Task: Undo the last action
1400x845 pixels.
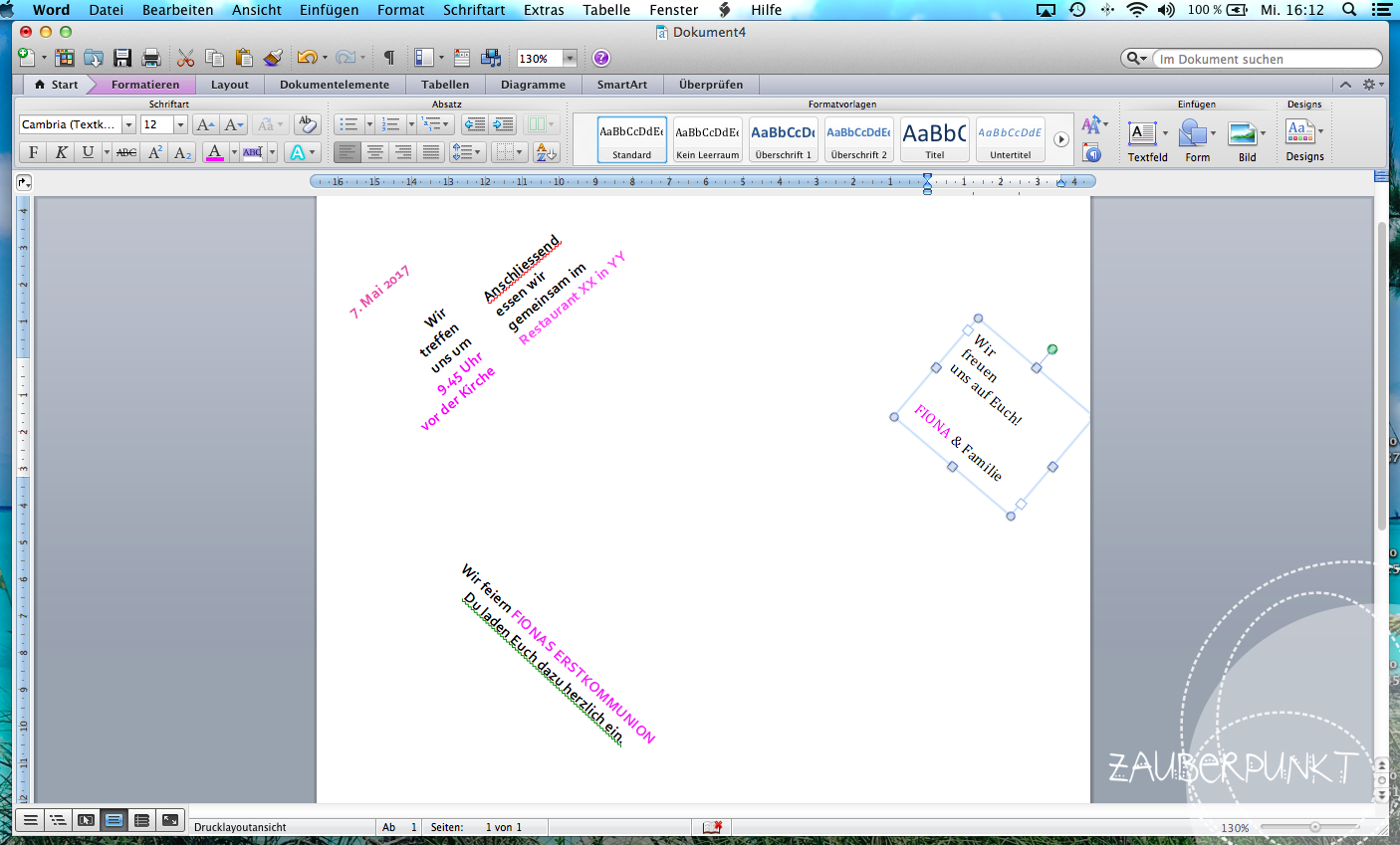Action: (307, 58)
